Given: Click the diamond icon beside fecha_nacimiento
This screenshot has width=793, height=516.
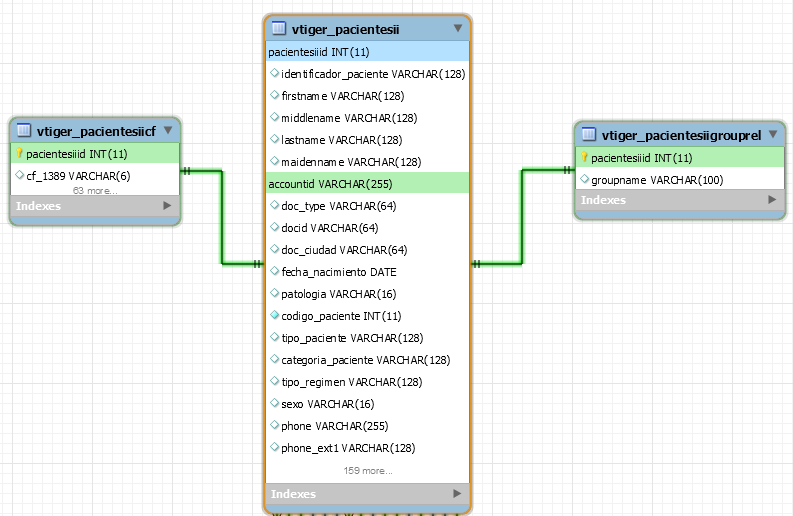Looking at the screenshot, I should click(x=275, y=271).
